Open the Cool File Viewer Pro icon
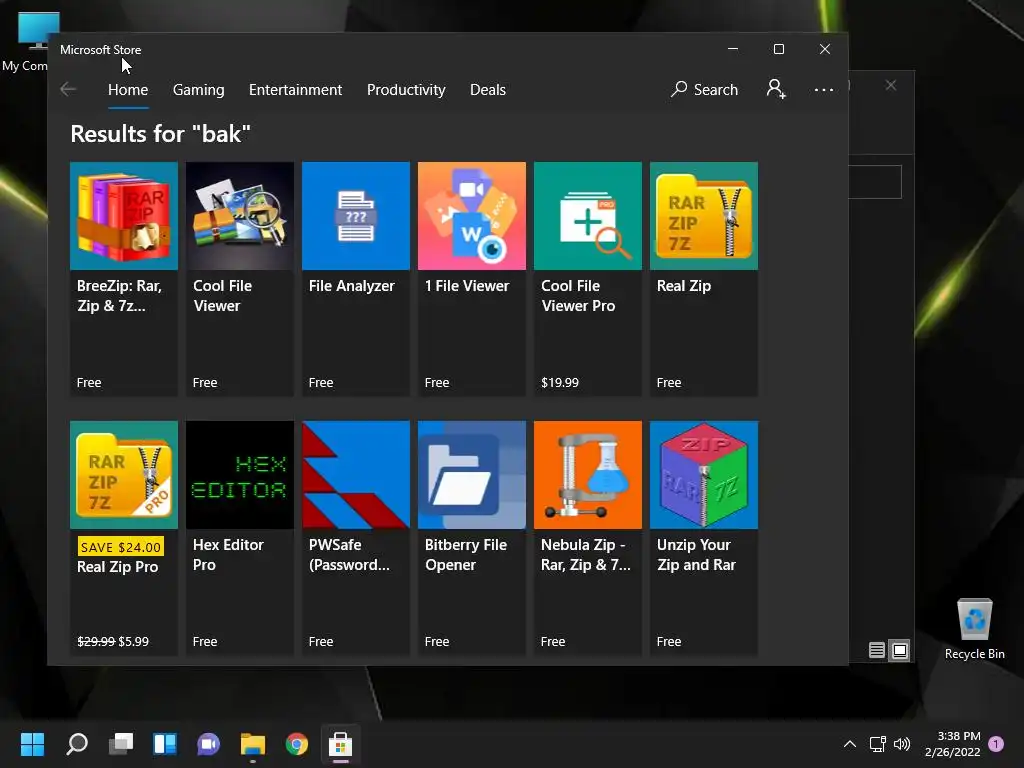 coord(588,216)
